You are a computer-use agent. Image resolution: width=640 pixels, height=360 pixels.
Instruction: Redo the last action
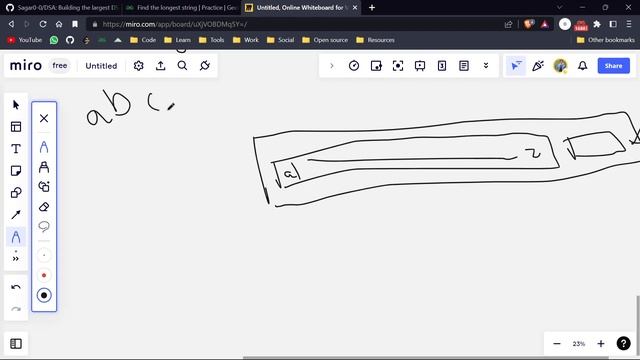tap(16, 309)
